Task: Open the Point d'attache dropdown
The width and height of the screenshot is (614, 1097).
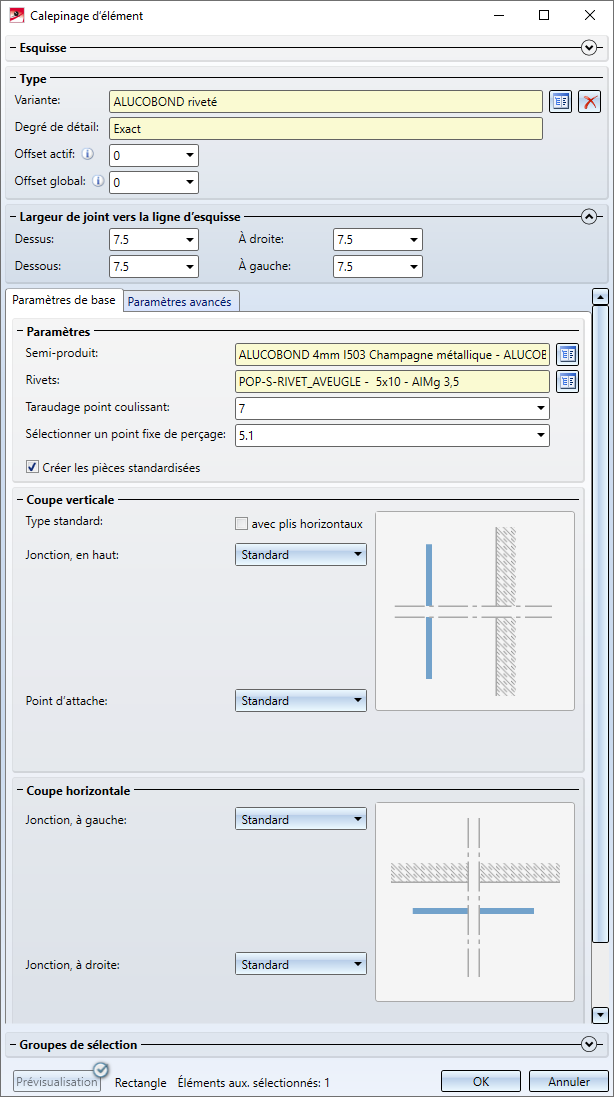Action: 301,700
